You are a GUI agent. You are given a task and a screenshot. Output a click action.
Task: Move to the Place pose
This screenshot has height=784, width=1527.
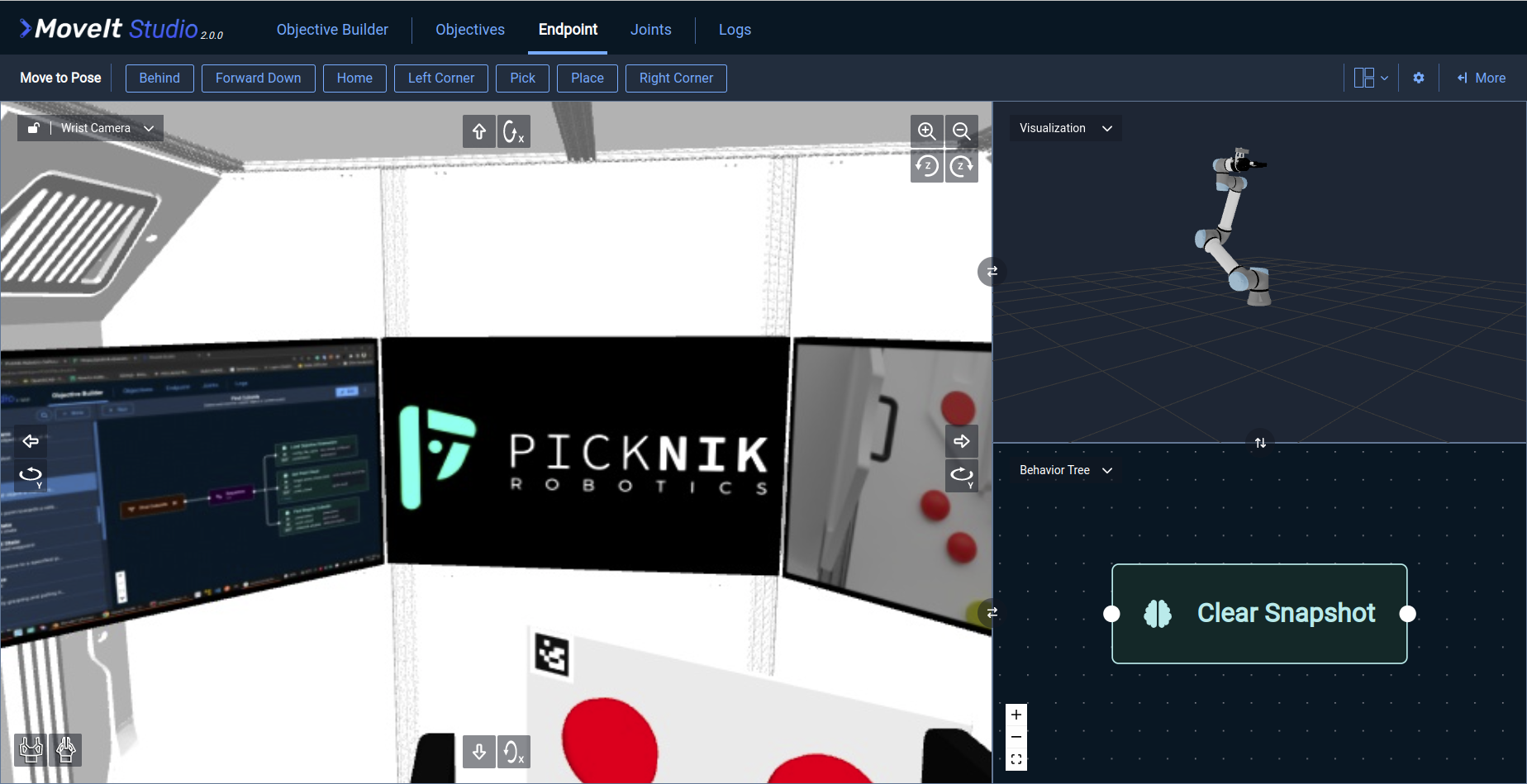(587, 78)
